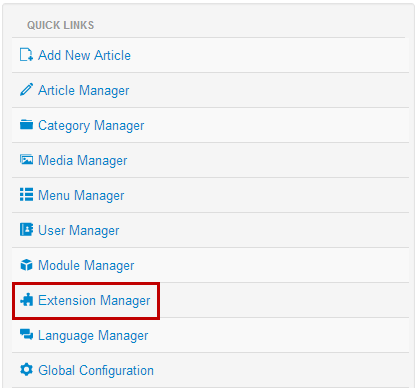Click the Add New Article page icon
Image resolution: width=418 pixels, height=388 pixels.
(x=26, y=55)
